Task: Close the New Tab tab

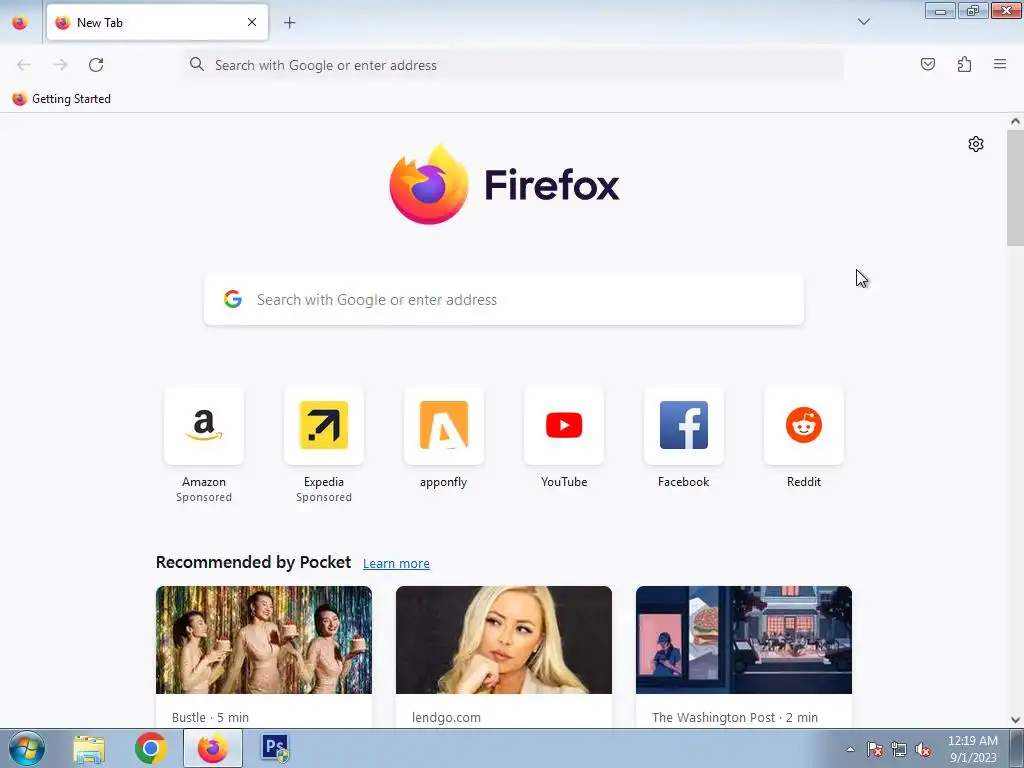Action: [252, 22]
